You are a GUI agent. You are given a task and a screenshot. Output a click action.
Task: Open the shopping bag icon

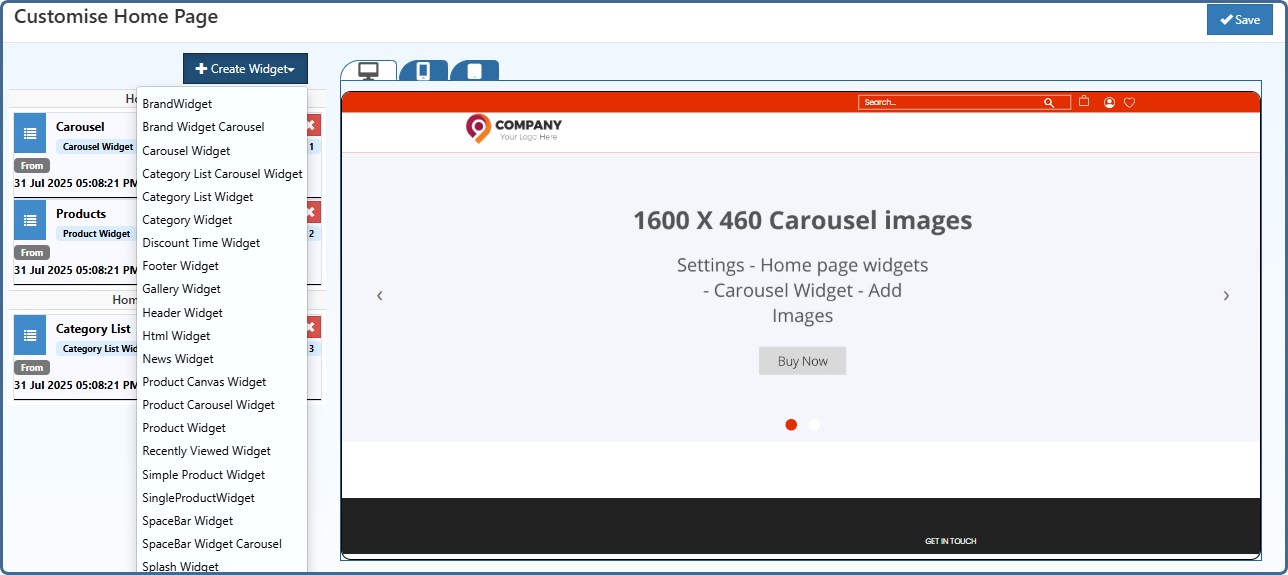1084,101
